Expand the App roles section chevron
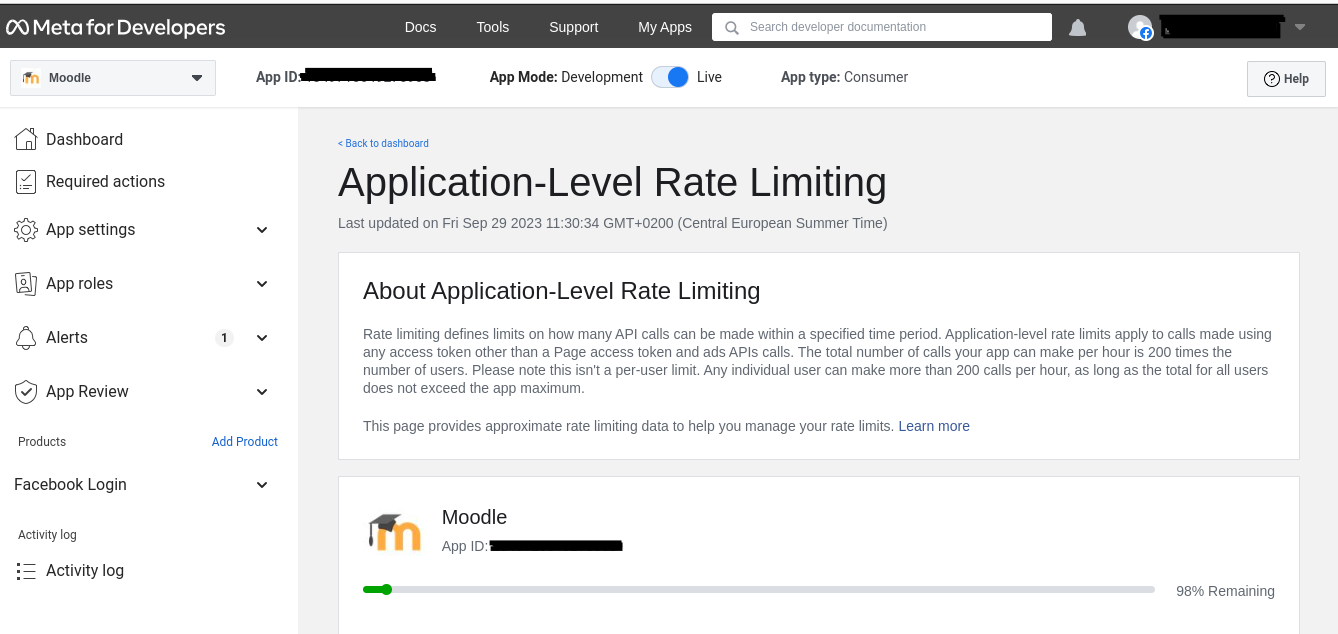Screen dimensions: 1338x634 tap(262, 284)
